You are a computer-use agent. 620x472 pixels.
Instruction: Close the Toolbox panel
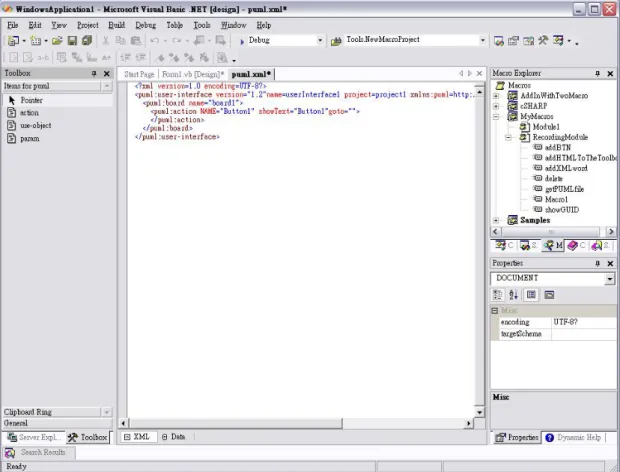106,74
